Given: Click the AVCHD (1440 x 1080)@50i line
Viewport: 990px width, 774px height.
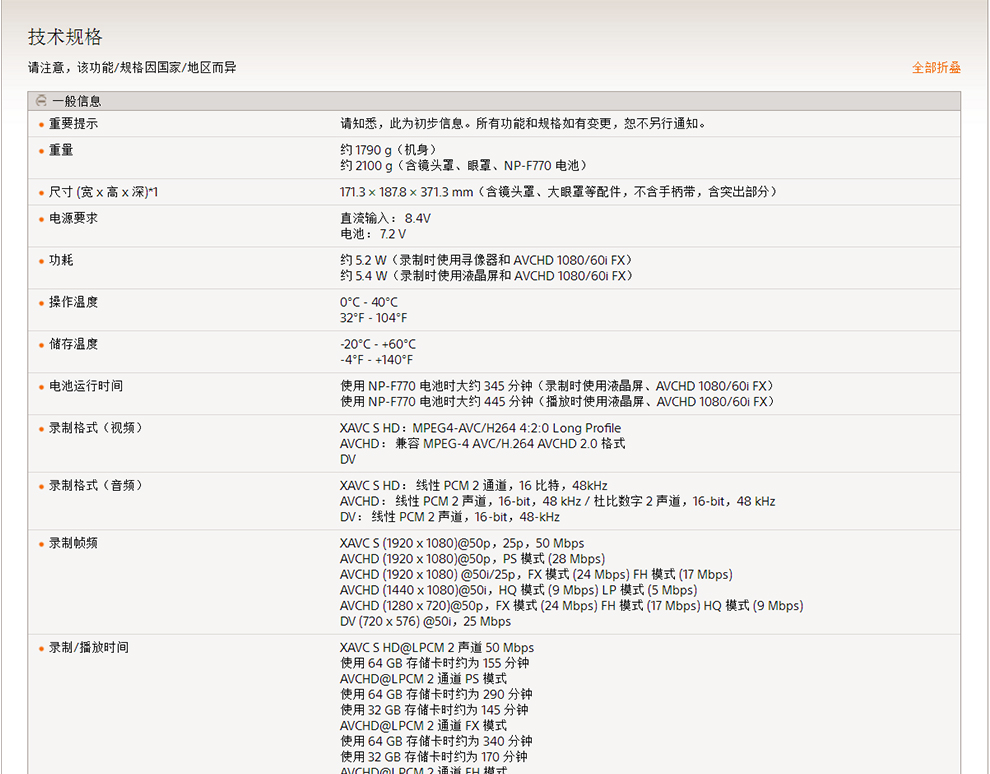Looking at the screenshot, I should [518, 590].
